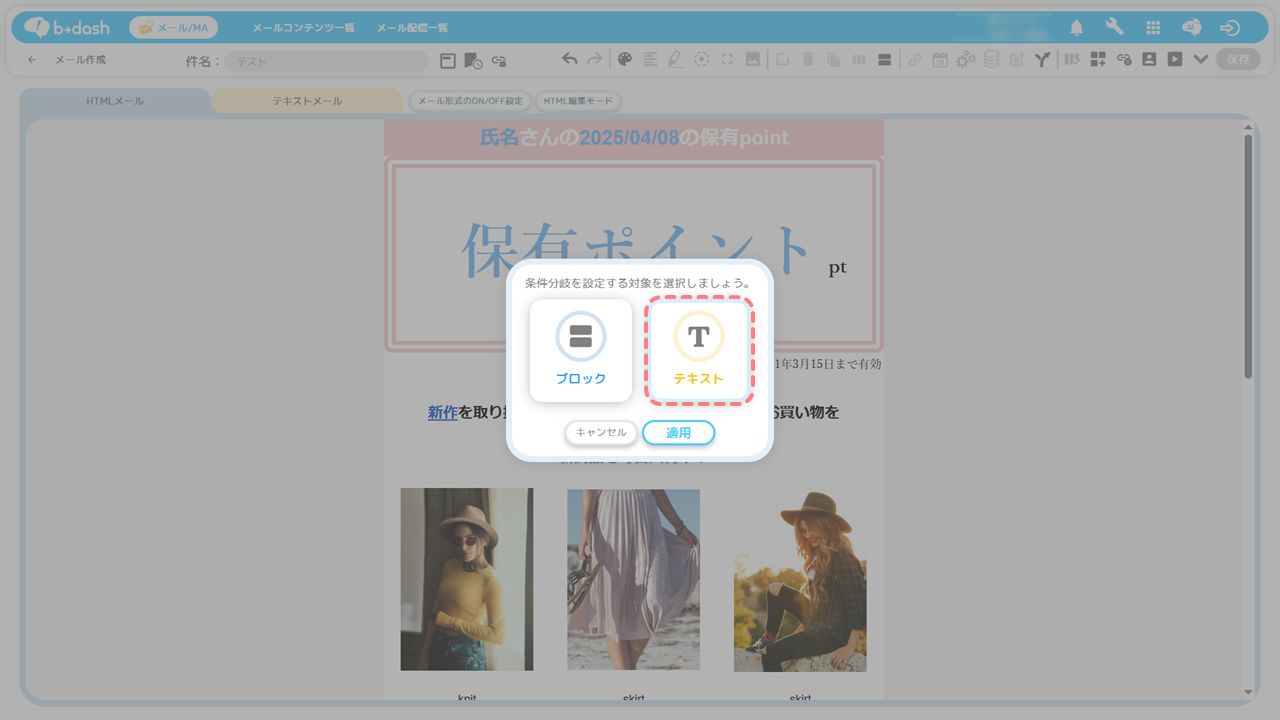Click the woman in hat sitting photo
The width and height of the screenshot is (1280, 720).
tap(800, 580)
